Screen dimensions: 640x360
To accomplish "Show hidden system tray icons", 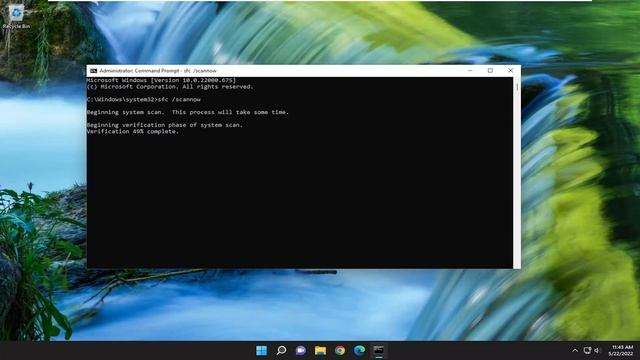I will click(575, 350).
